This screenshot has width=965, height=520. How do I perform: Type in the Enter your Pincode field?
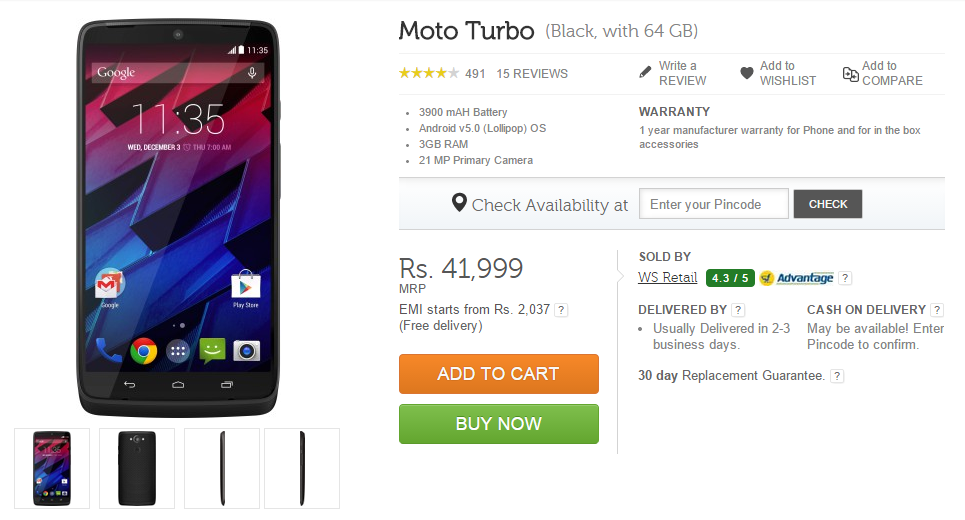point(713,204)
